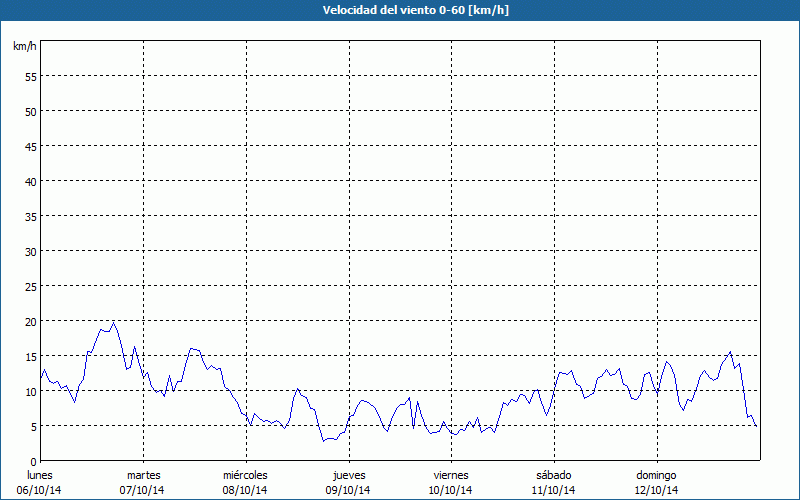This screenshot has width=800, height=500.
Task: Select the 'lunes' day label
Action: click(39, 475)
